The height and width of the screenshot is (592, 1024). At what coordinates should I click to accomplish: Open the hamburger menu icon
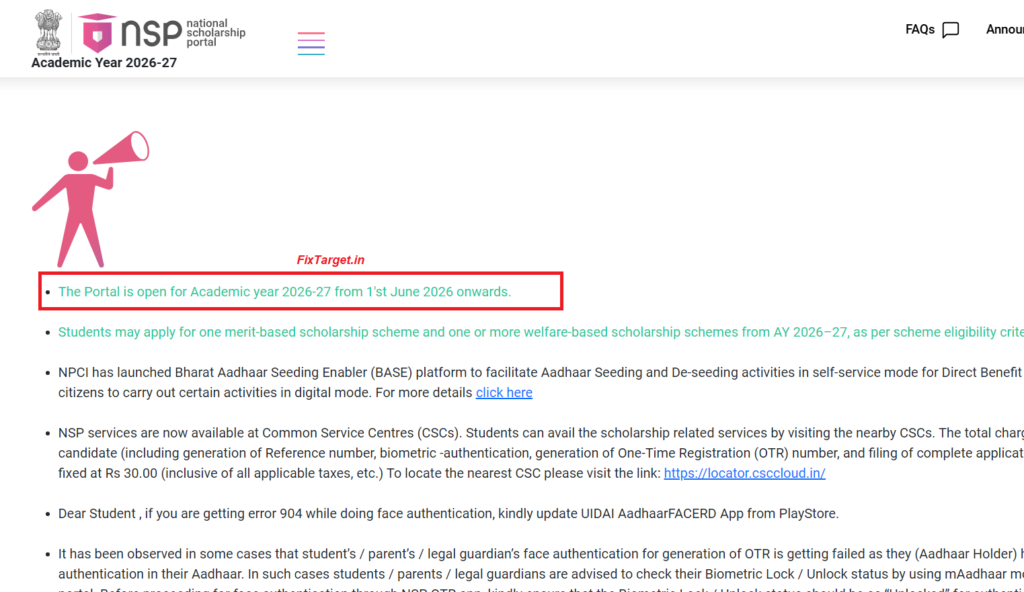[311, 43]
